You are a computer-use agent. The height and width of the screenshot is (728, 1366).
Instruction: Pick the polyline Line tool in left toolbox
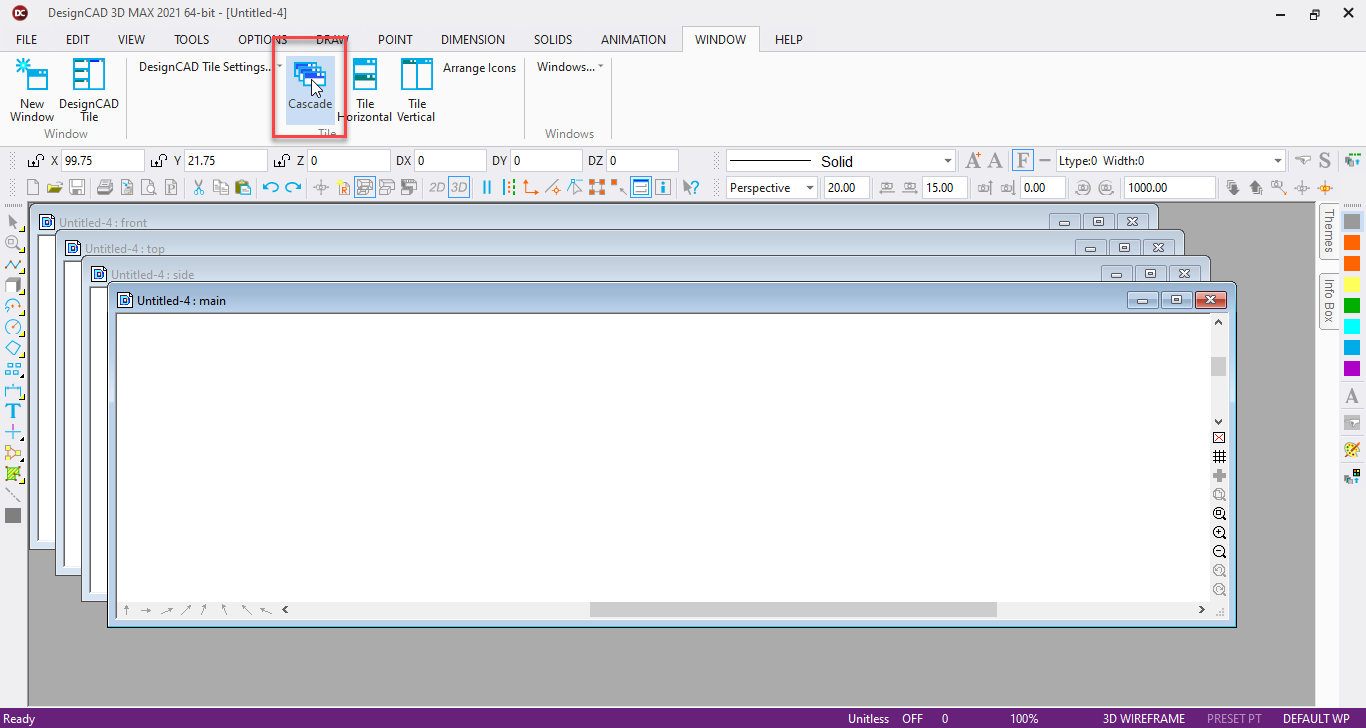point(13,264)
